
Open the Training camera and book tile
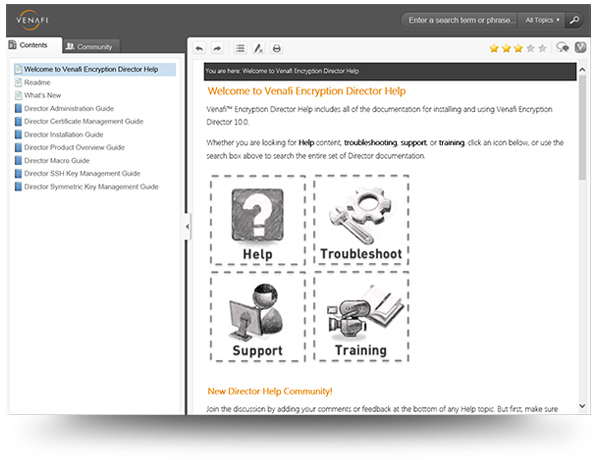(x=361, y=317)
